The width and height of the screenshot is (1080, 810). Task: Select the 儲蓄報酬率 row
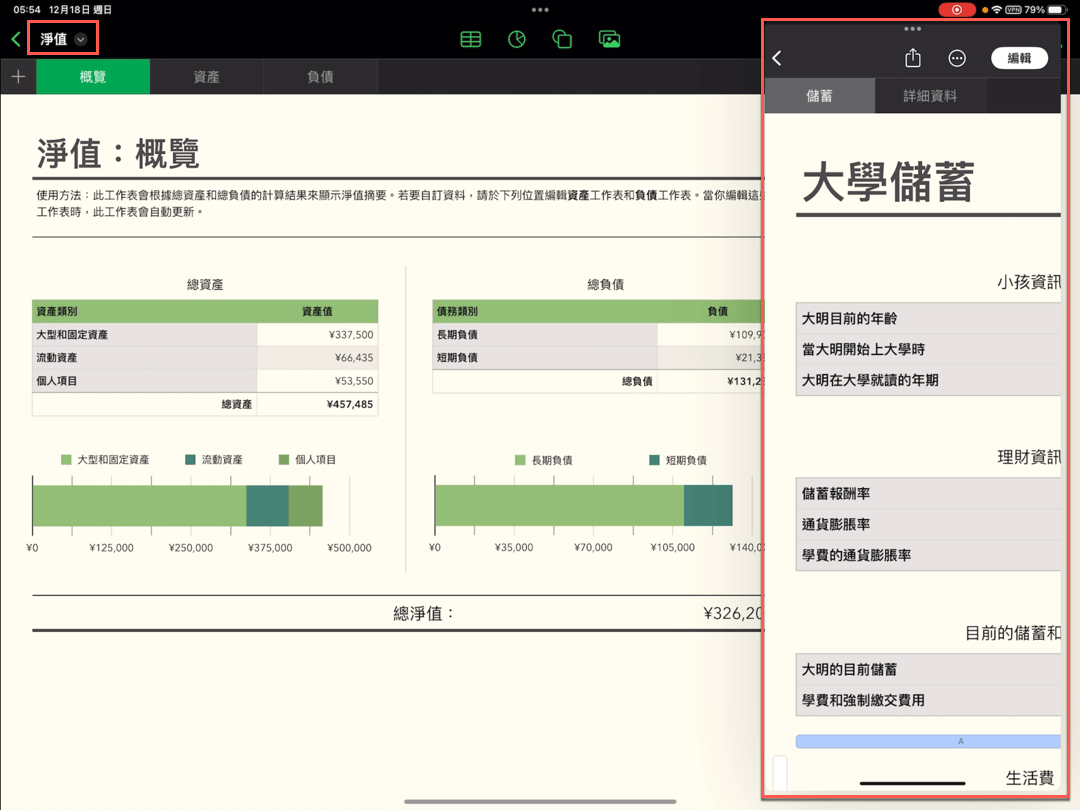[x=928, y=494]
